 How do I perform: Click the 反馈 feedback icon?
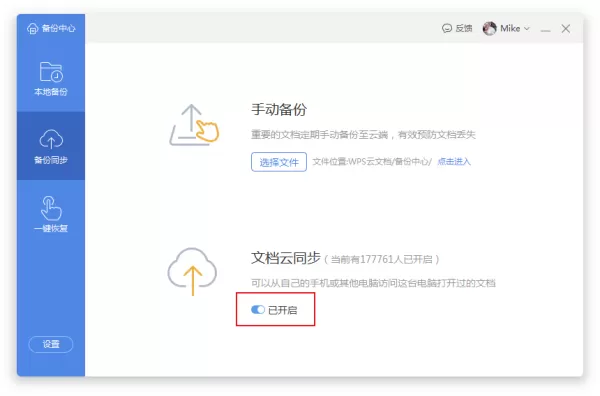point(447,28)
